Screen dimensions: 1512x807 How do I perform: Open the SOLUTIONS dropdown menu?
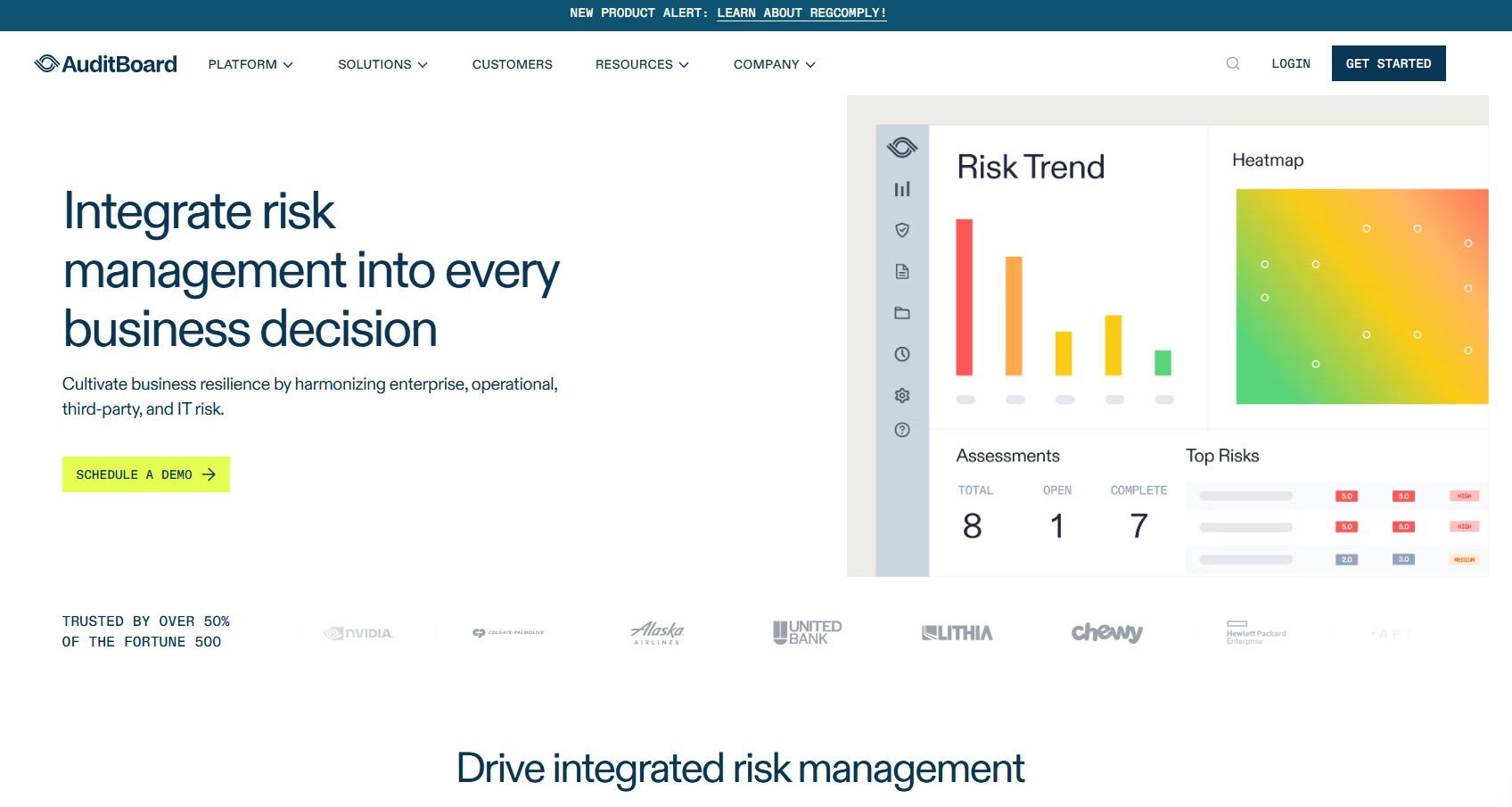coord(382,63)
